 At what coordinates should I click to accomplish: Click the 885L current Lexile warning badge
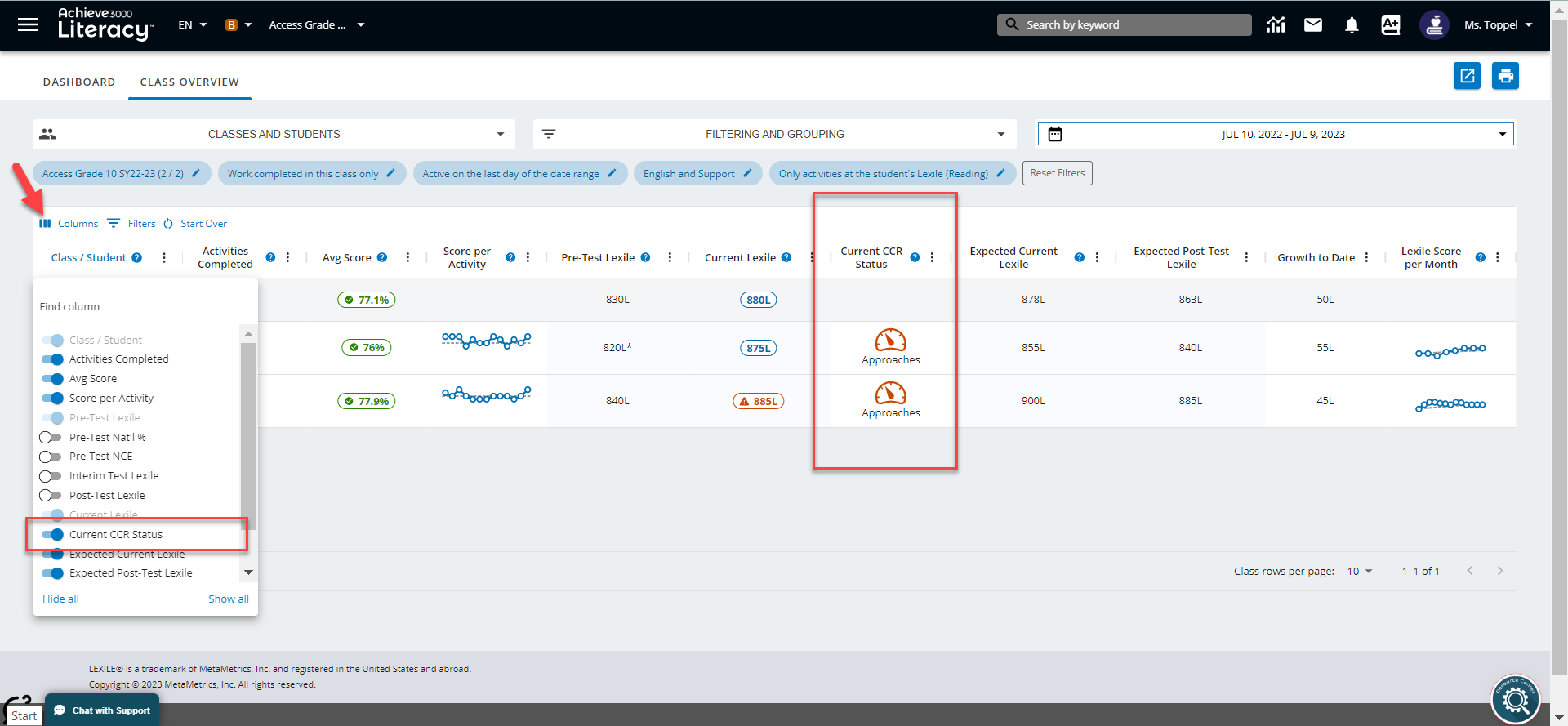(758, 401)
